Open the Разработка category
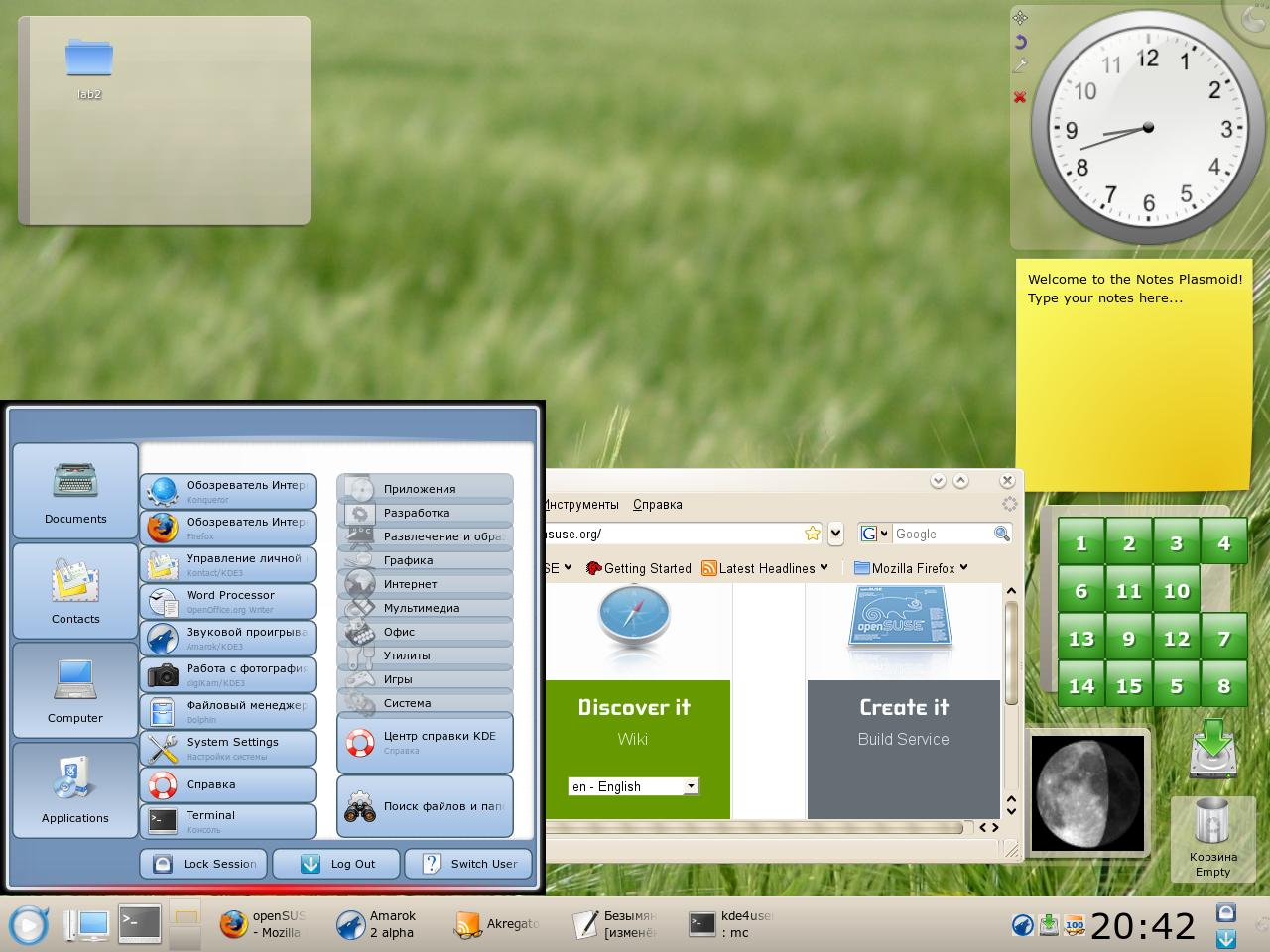 pyautogui.click(x=425, y=513)
